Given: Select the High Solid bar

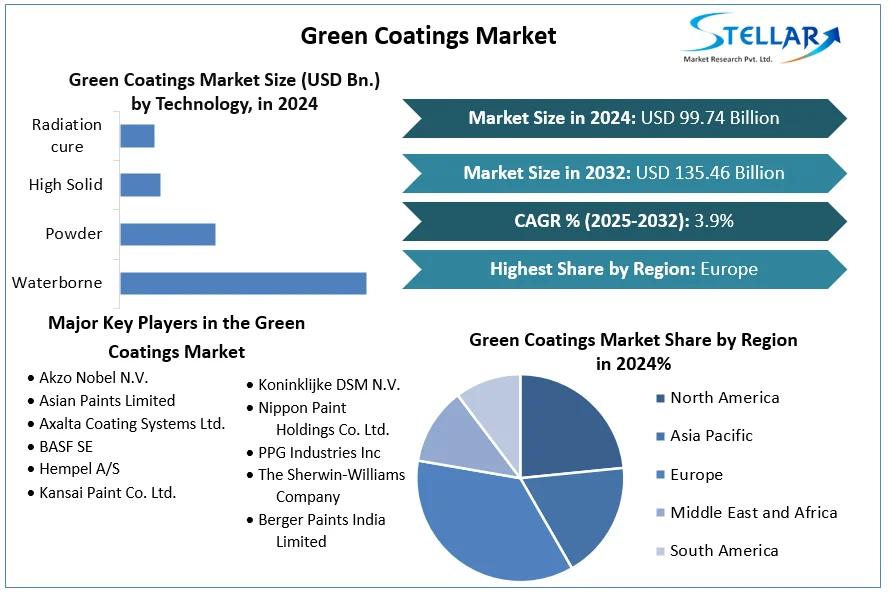Looking at the screenshot, I should (x=140, y=185).
